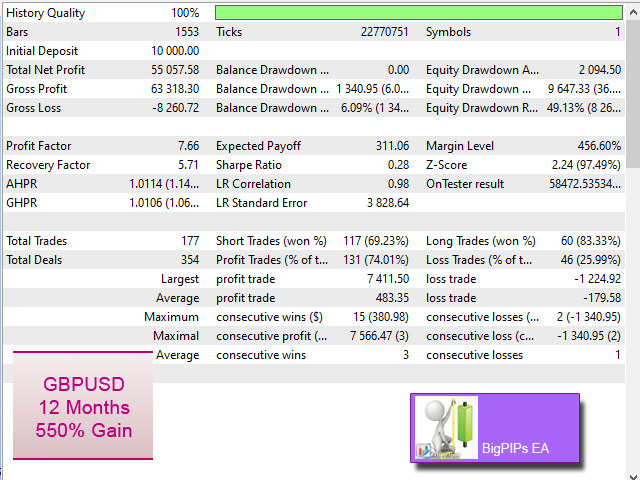Select Balance Drawdown value 1 340.95
This screenshot has width=640, height=480.
pos(372,89)
